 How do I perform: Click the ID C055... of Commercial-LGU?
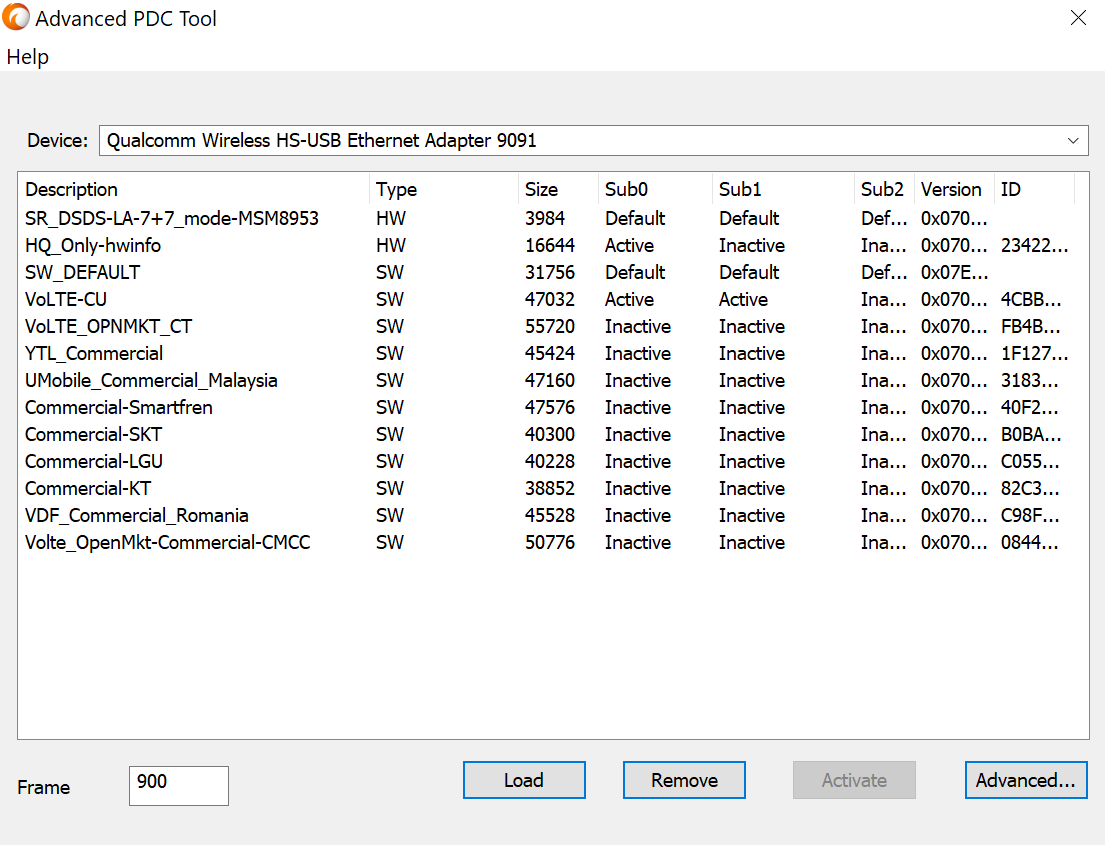pos(1030,462)
